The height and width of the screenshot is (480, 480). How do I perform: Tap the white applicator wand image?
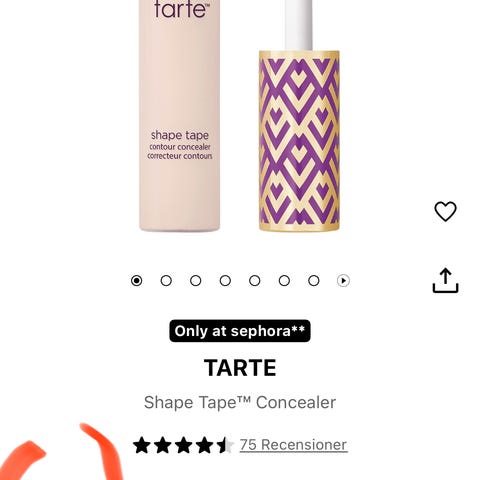[x=299, y=25]
